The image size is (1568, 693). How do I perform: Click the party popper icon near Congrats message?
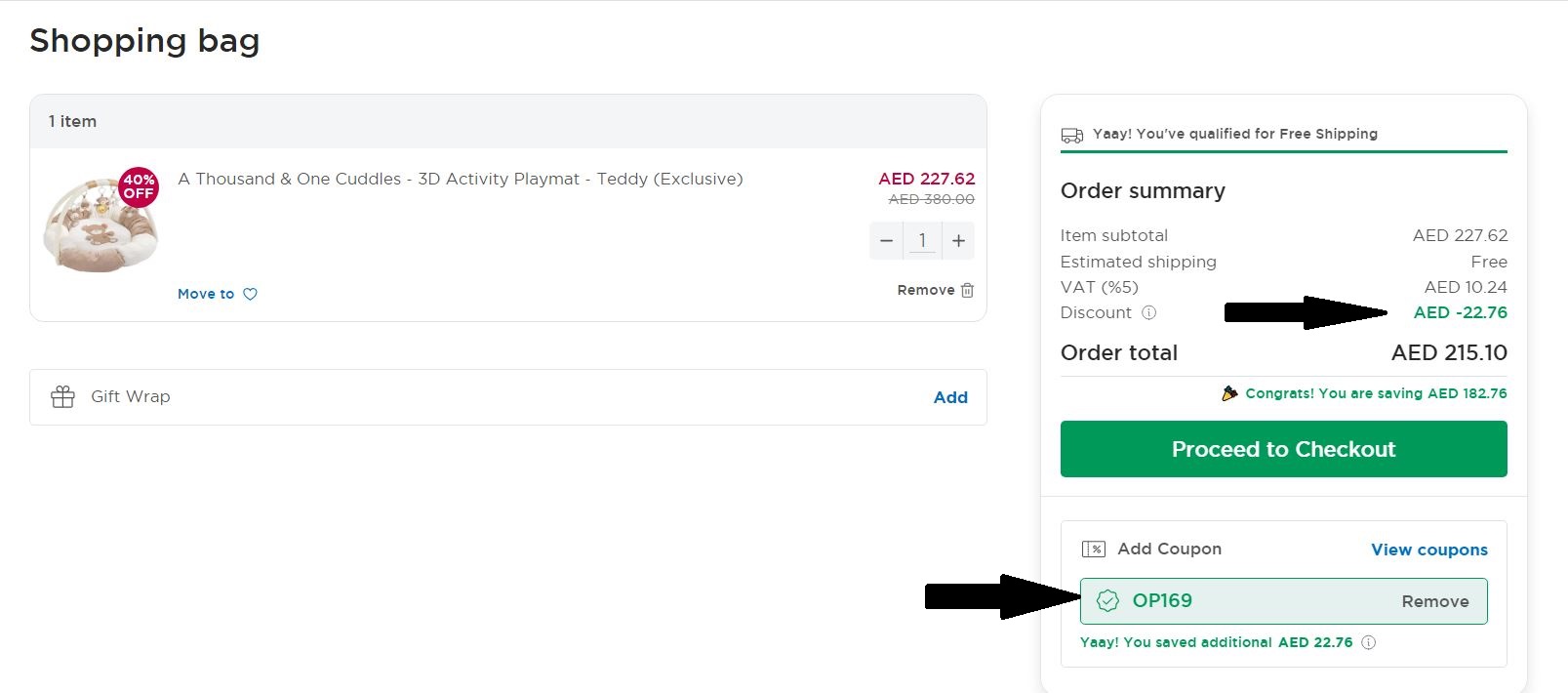(x=1231, y=392)
